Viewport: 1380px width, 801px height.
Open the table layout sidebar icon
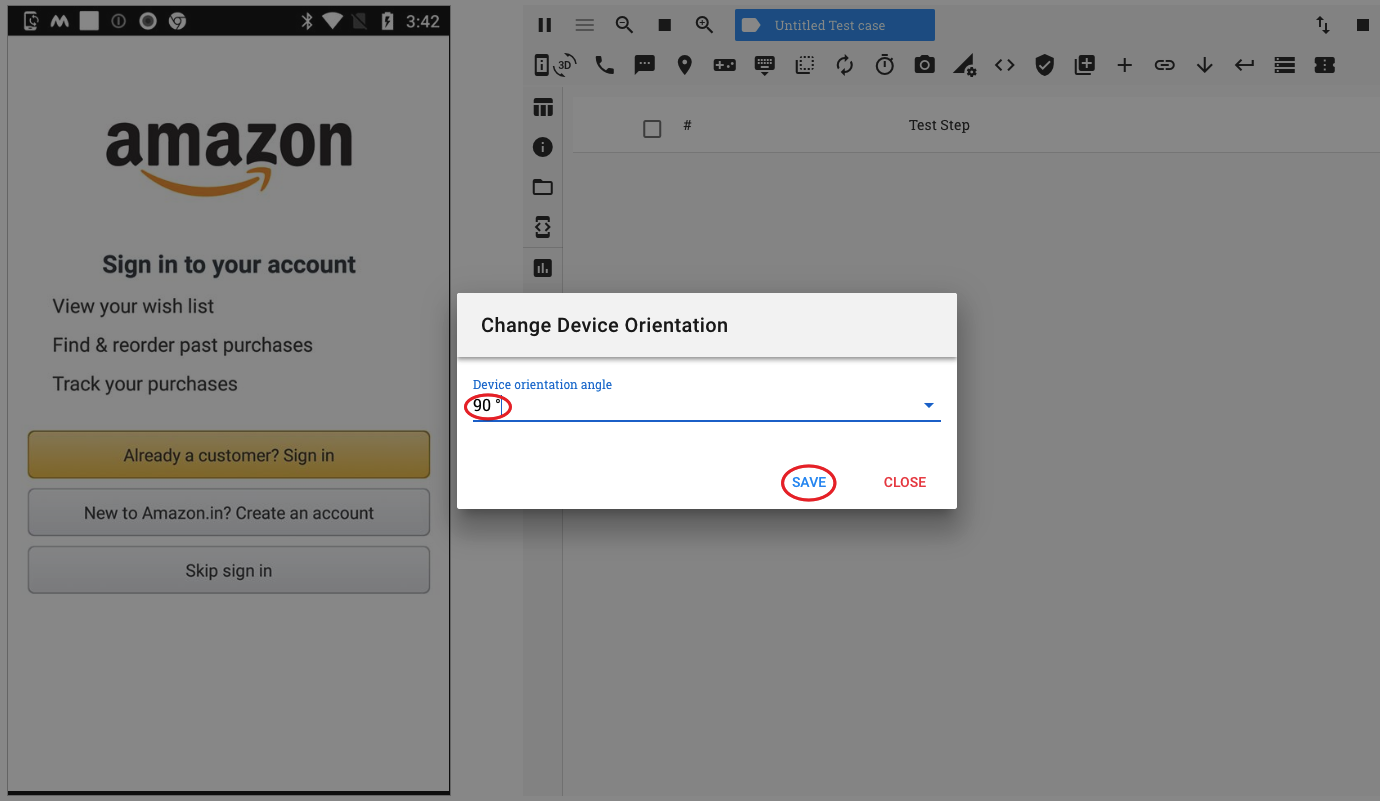pyautogui.click(x=543, y=107)
